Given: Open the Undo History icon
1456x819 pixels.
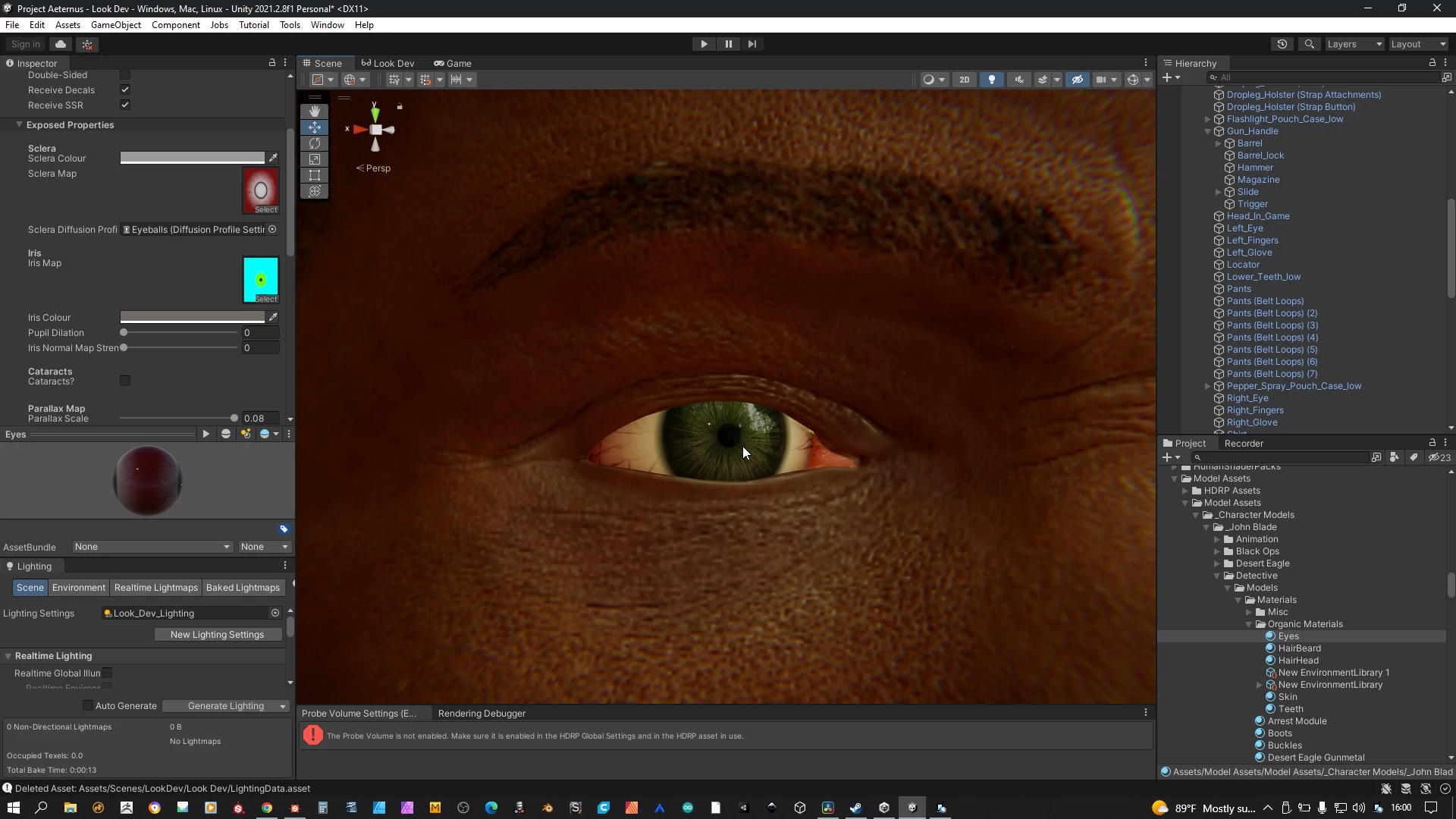Looking at the screenshot, I should tap(1282, 44).
